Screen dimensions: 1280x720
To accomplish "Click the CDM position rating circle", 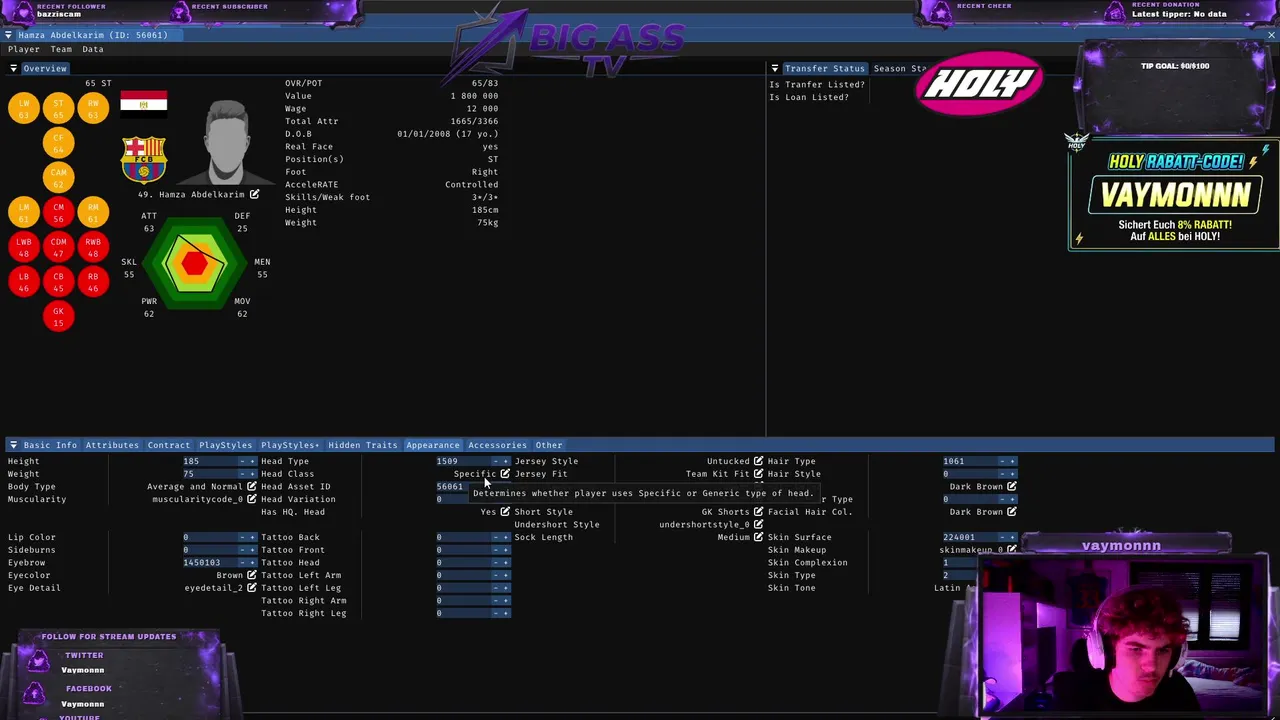I will point(58,247).
